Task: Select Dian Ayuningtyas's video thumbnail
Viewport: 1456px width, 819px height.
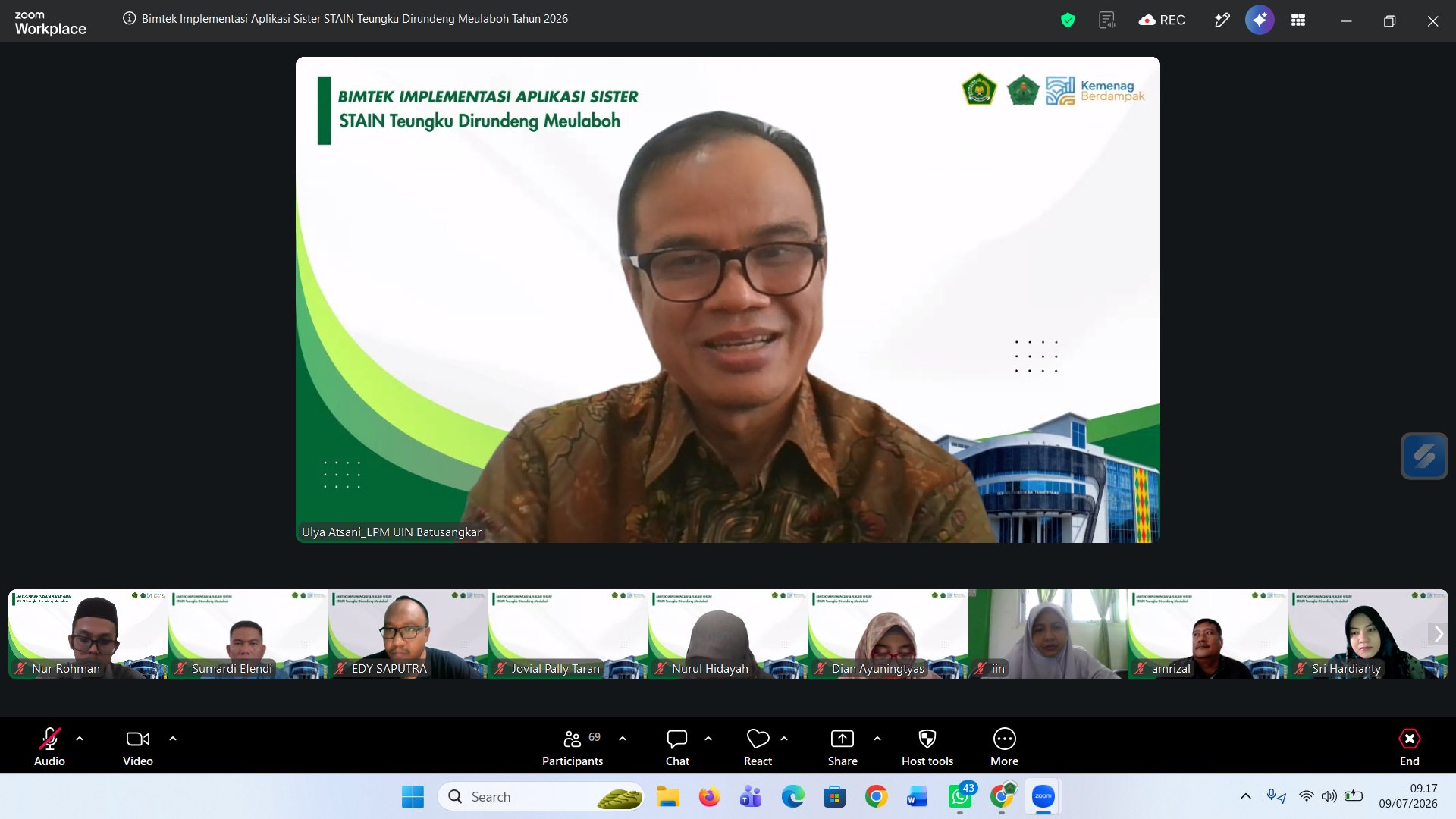Action: click(888, 634)
